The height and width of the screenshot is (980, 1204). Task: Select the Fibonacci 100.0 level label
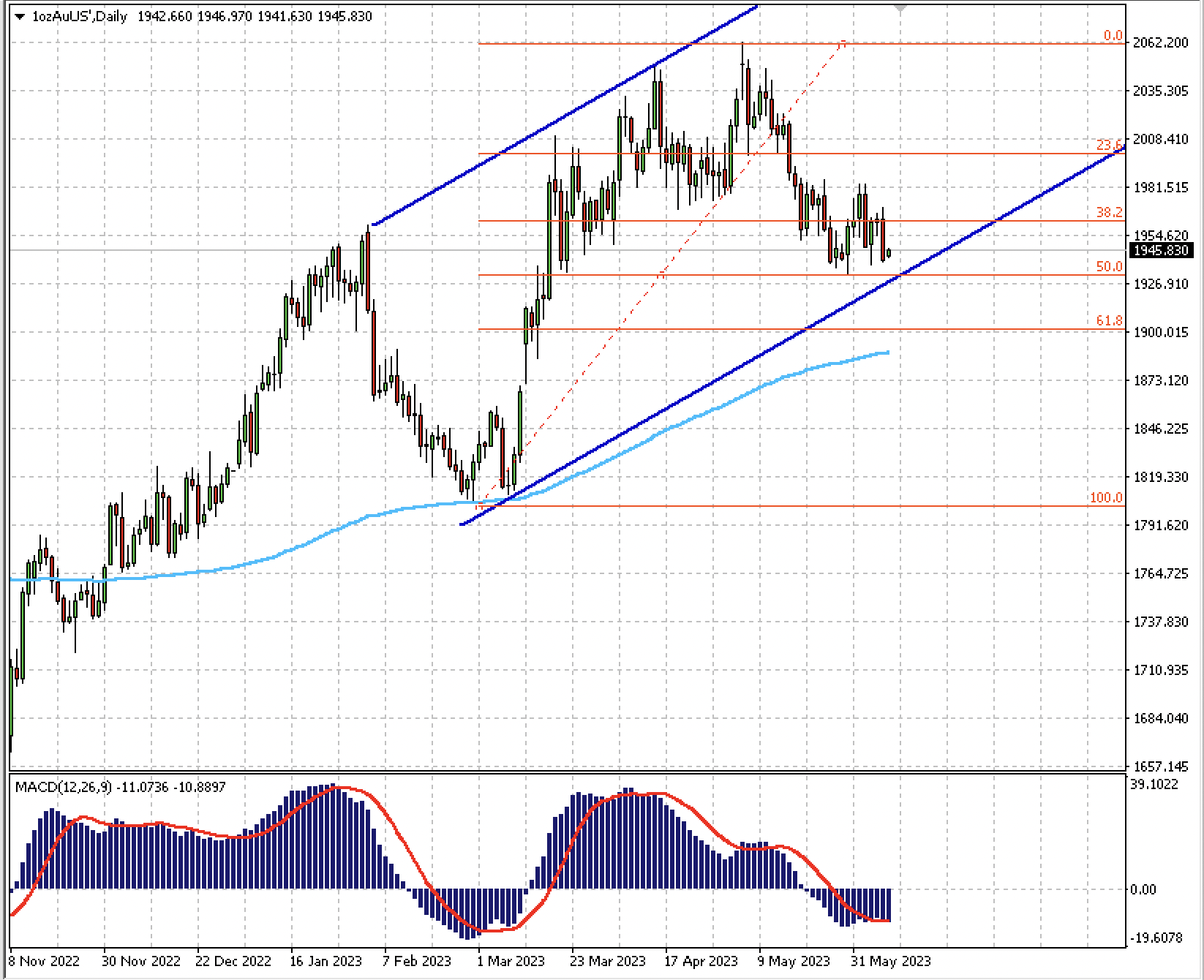[x=1106, y=497]
